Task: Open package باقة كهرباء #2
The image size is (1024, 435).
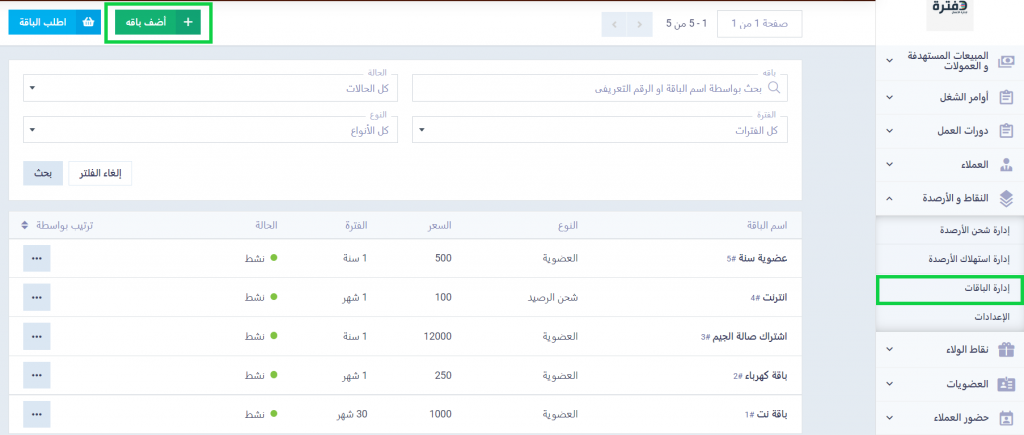Action: 760,376
